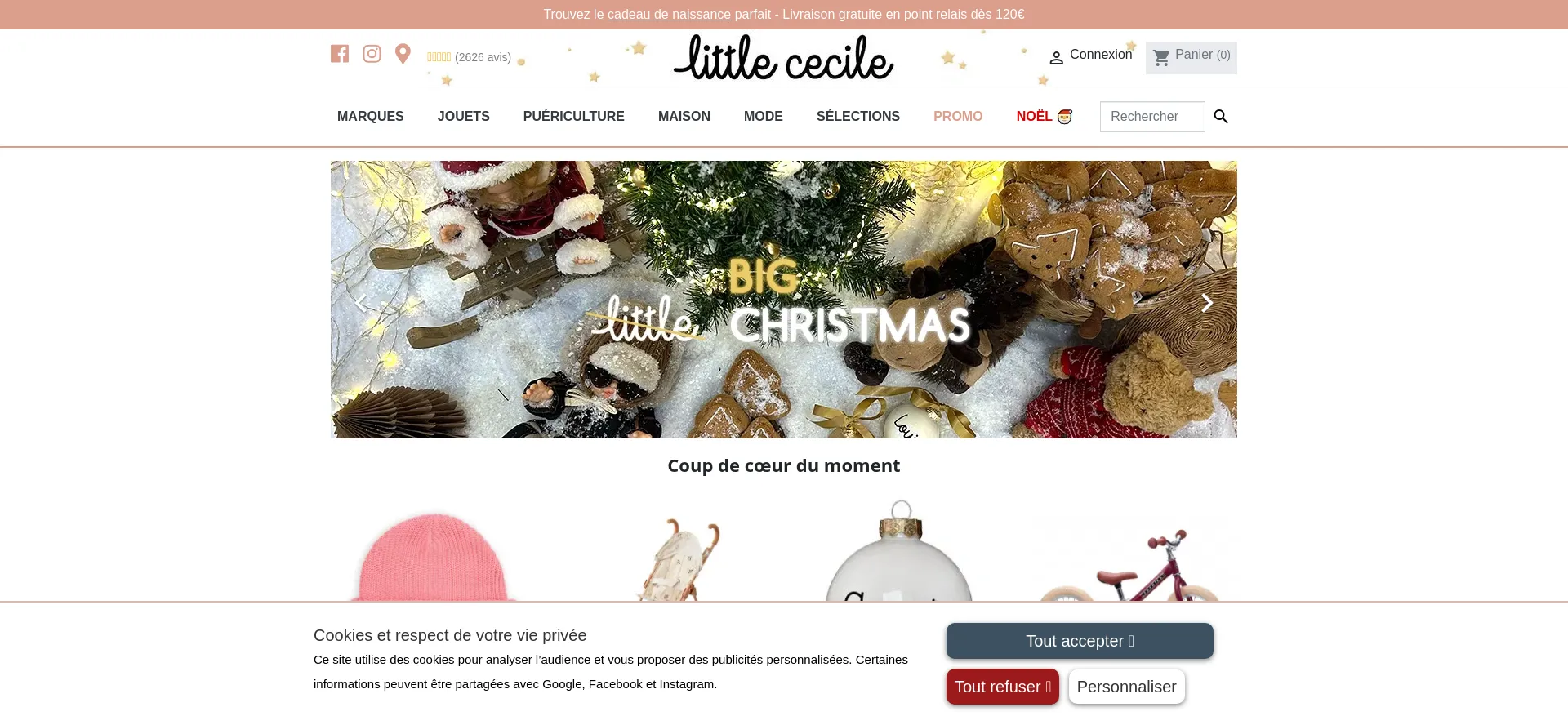
Task: Click the little cecile logo
Action: tap(784, 57)
